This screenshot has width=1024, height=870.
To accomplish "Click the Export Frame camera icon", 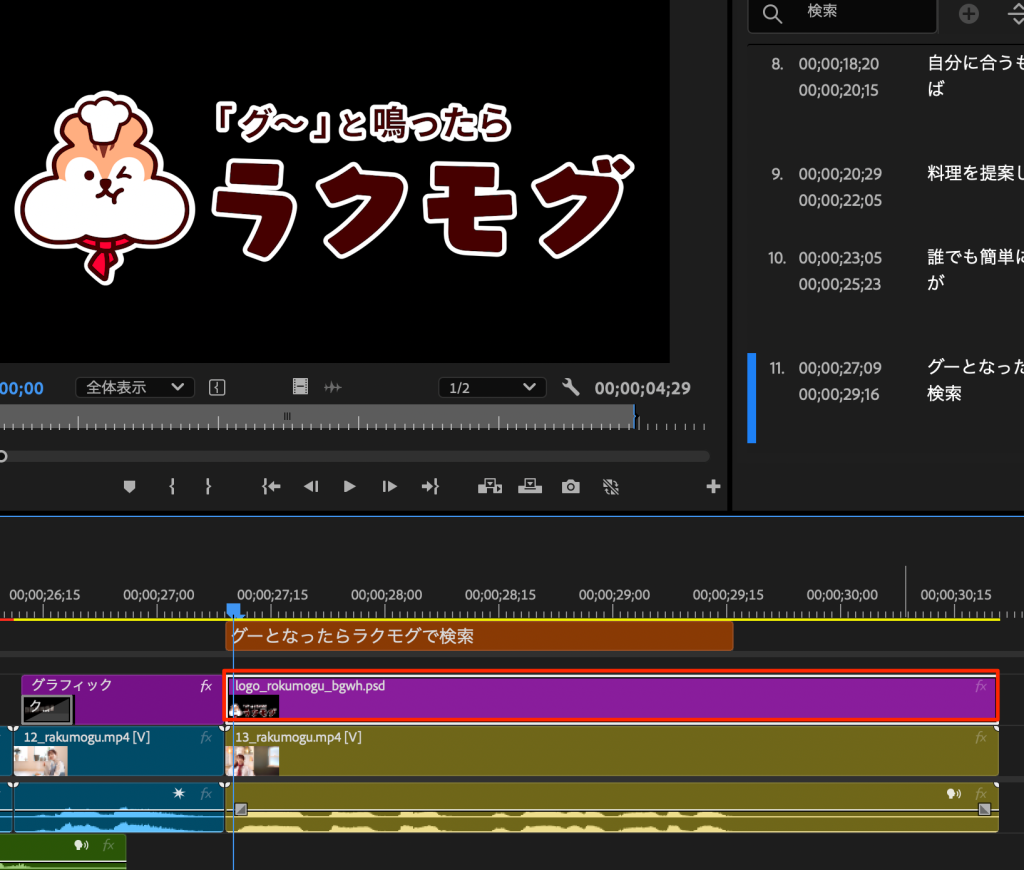I will point(570,487).
